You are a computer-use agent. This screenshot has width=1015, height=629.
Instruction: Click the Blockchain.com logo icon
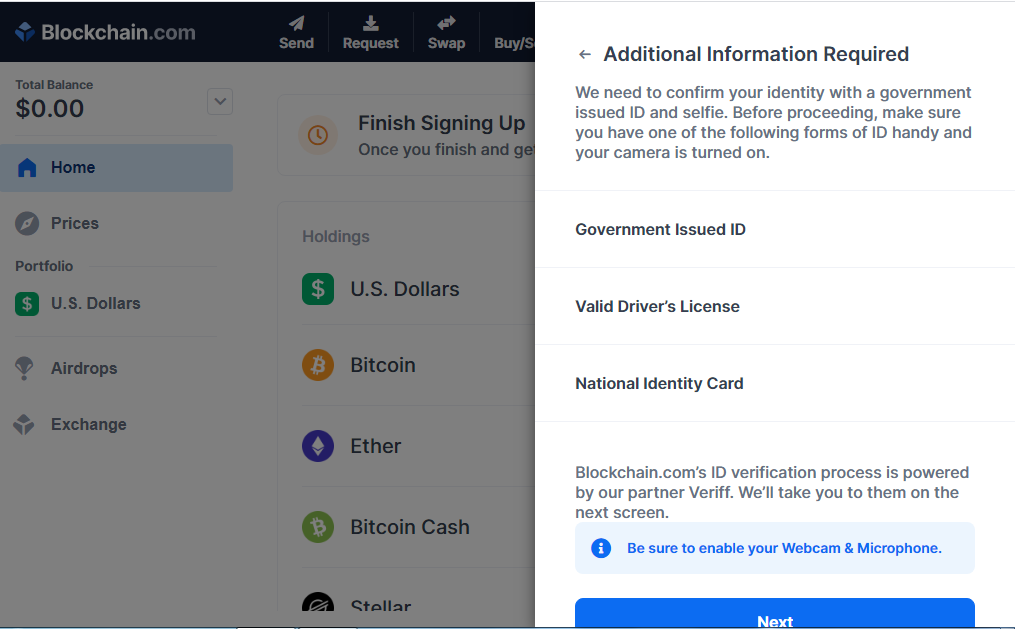coord(25,32)
